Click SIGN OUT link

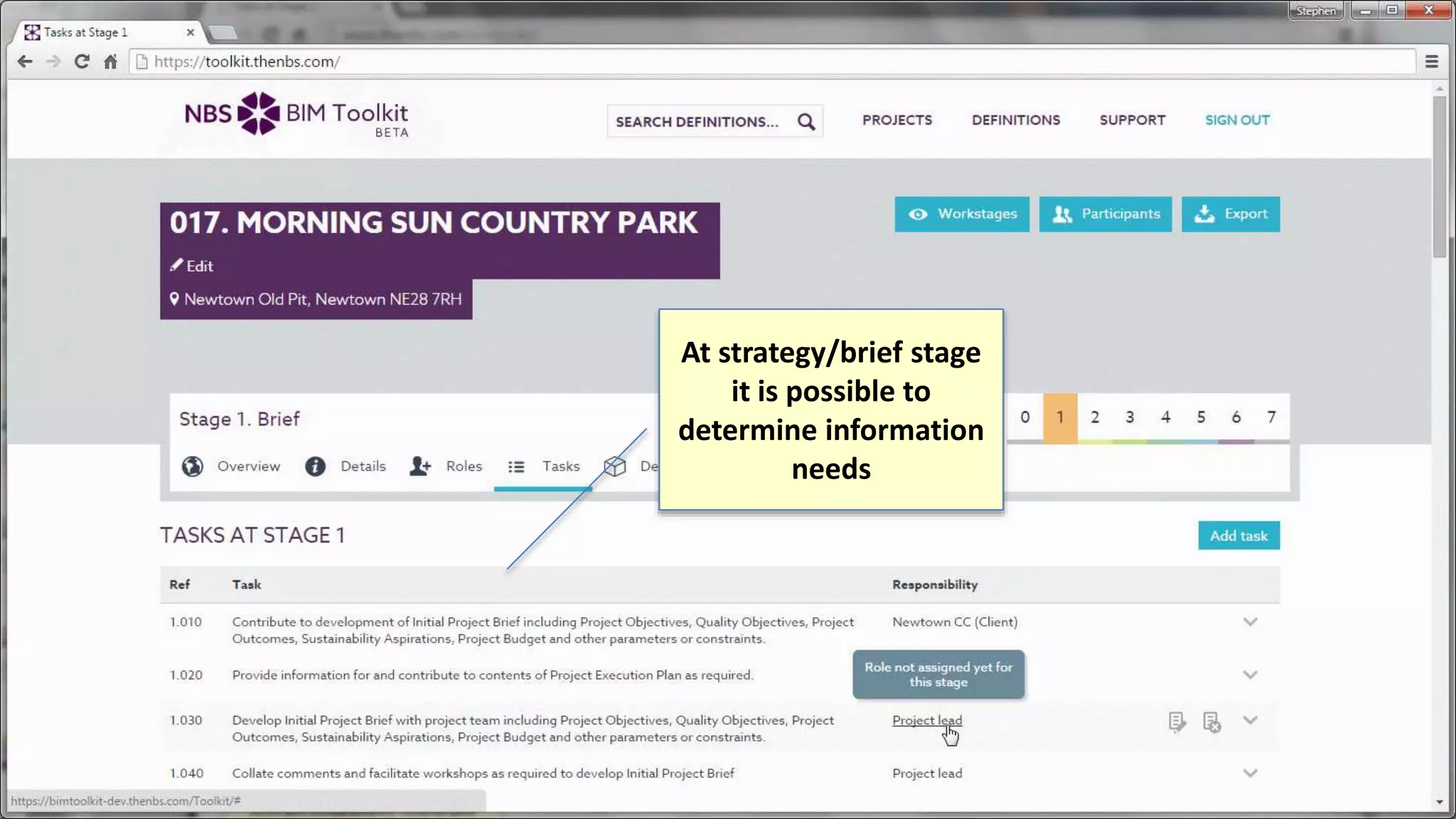(1237, 120)
